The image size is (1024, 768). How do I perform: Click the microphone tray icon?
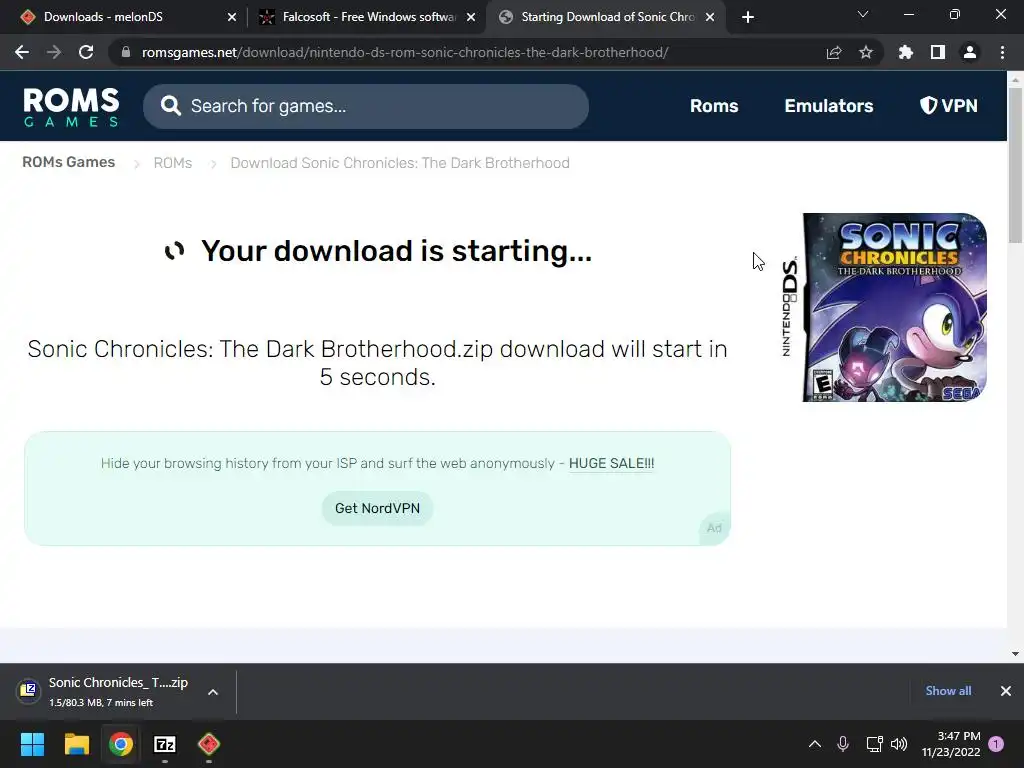(x=842, y=744)
